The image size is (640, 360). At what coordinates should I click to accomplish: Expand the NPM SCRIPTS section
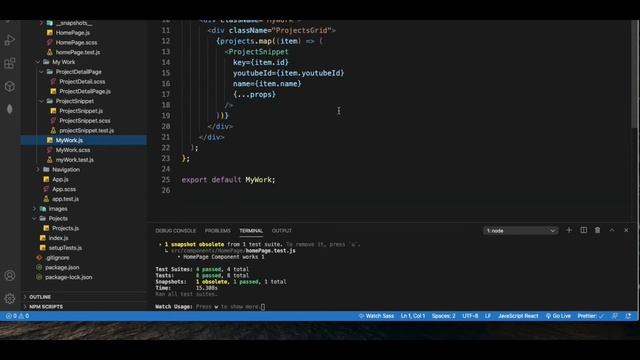(x=45, y=307)
